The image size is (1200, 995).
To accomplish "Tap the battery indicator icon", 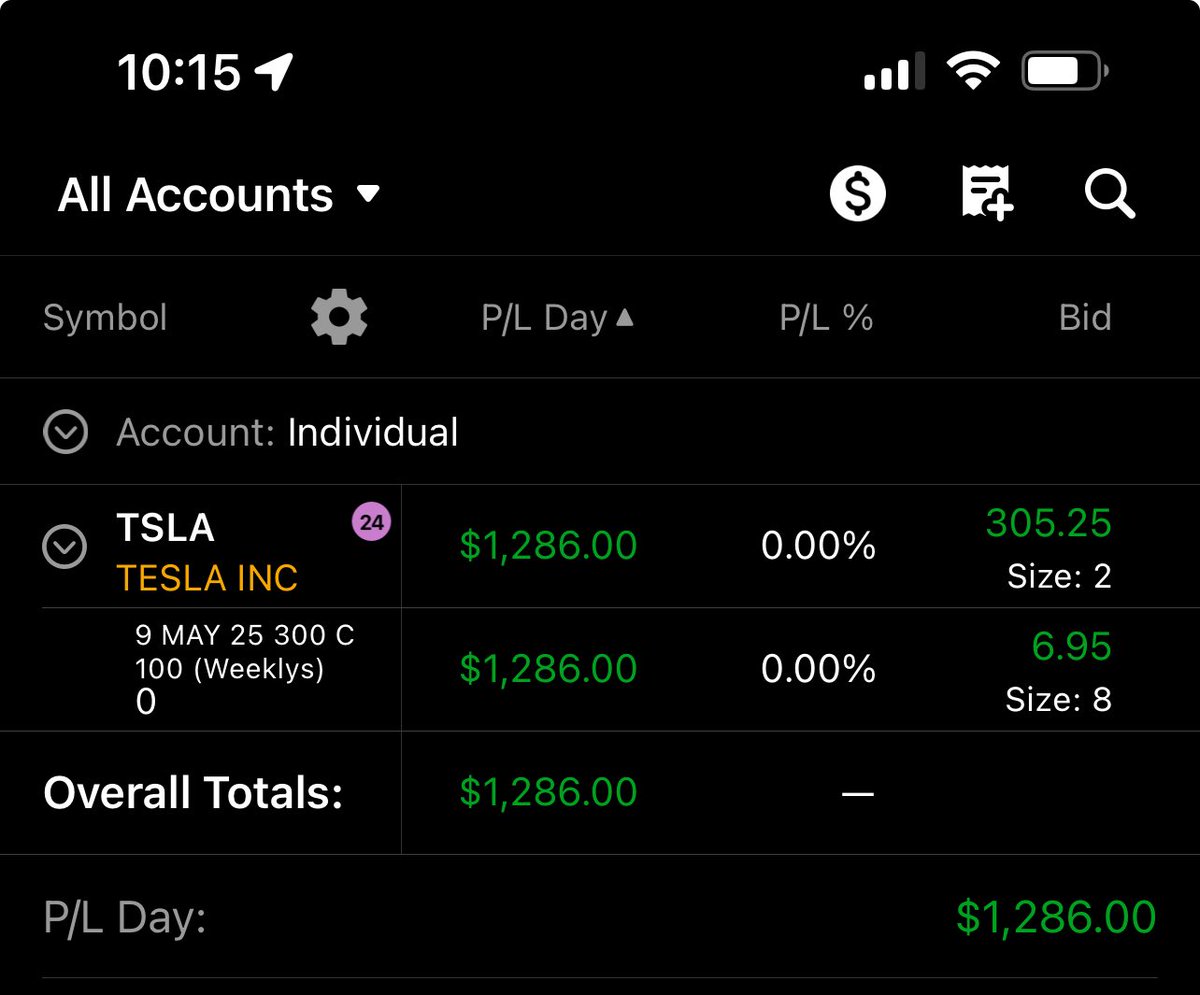I will tap(1065, 72).
